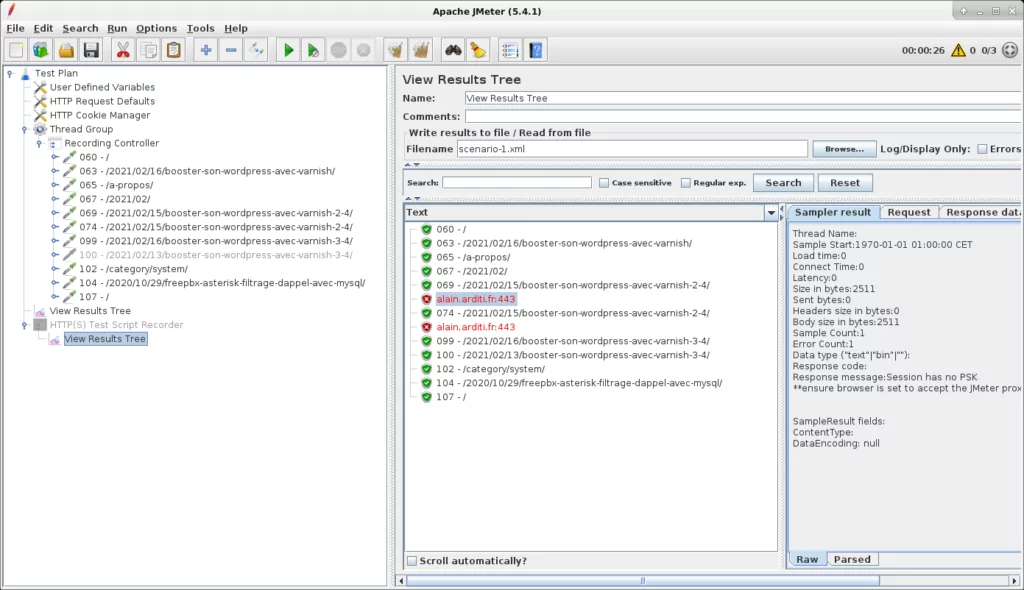Select User Defined Variables in tree
Viewport: 1024px width, 590px height.
pos(103,87)
